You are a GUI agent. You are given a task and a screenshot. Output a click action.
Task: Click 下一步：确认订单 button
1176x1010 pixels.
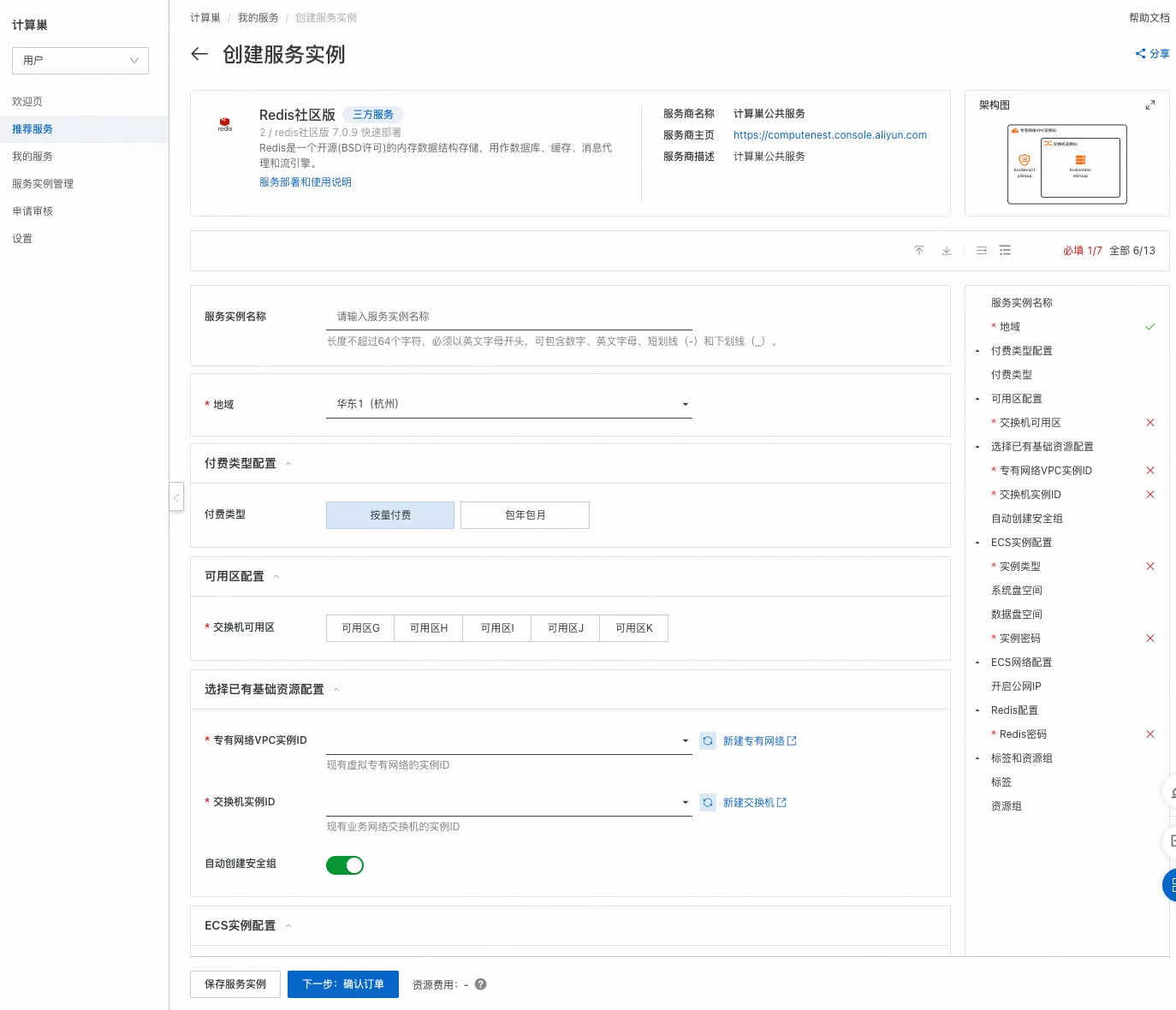(x=343, y=984)
